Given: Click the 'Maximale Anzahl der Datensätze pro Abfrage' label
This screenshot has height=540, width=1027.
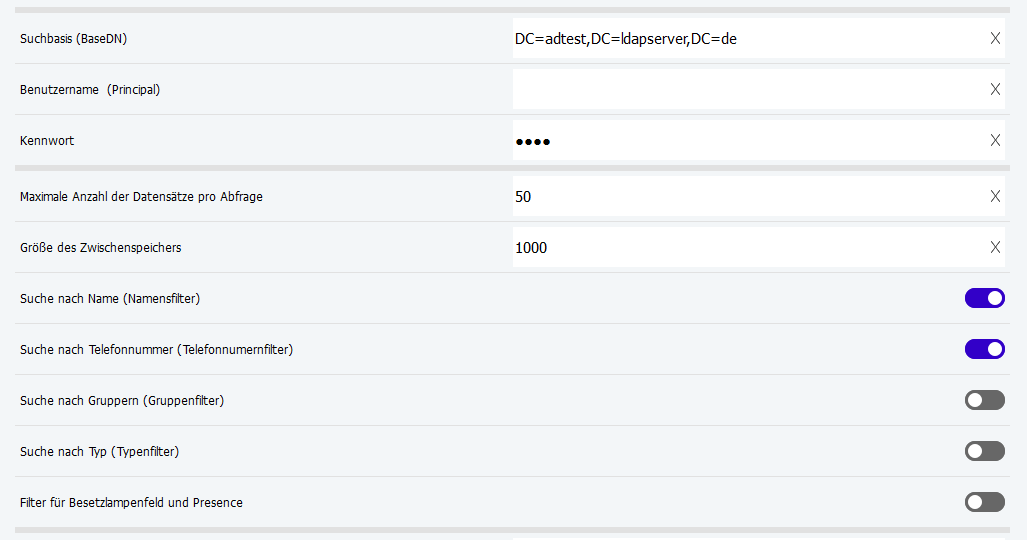Looking at the screenshot, I should click(141, 197).
